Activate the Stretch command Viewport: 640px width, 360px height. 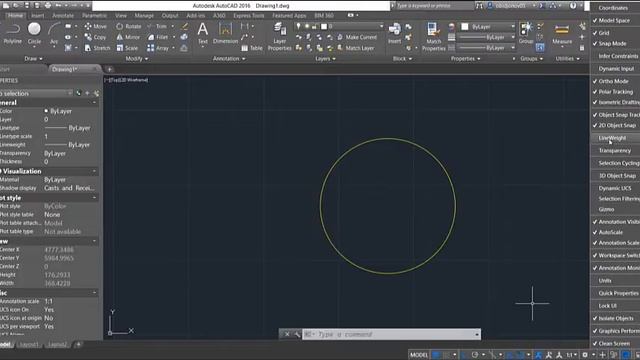click(x=97, y=48)
